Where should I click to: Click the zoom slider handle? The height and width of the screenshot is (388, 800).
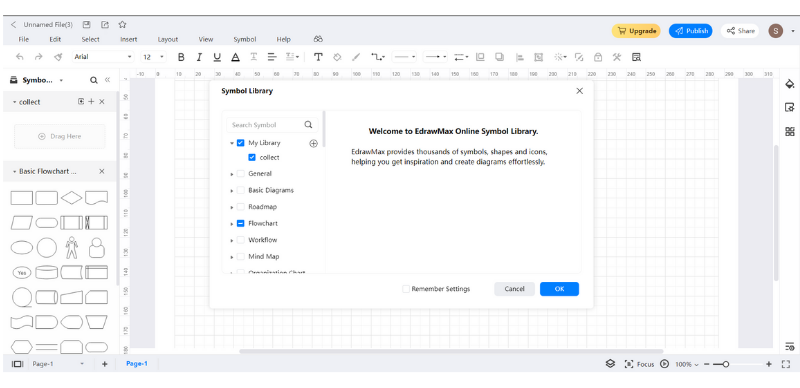[x=726, y=364]
